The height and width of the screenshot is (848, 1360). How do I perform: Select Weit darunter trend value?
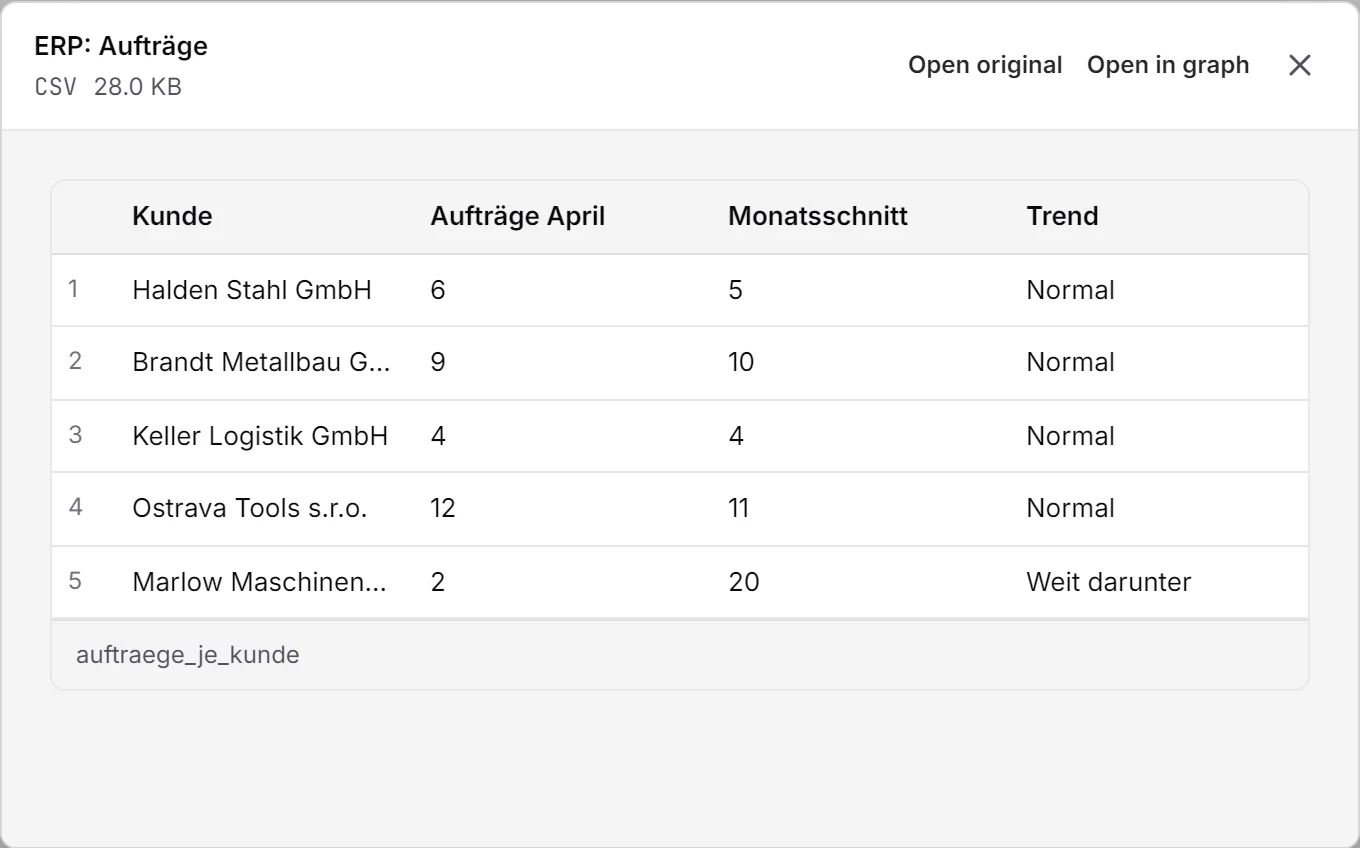tap(1109, 582)
